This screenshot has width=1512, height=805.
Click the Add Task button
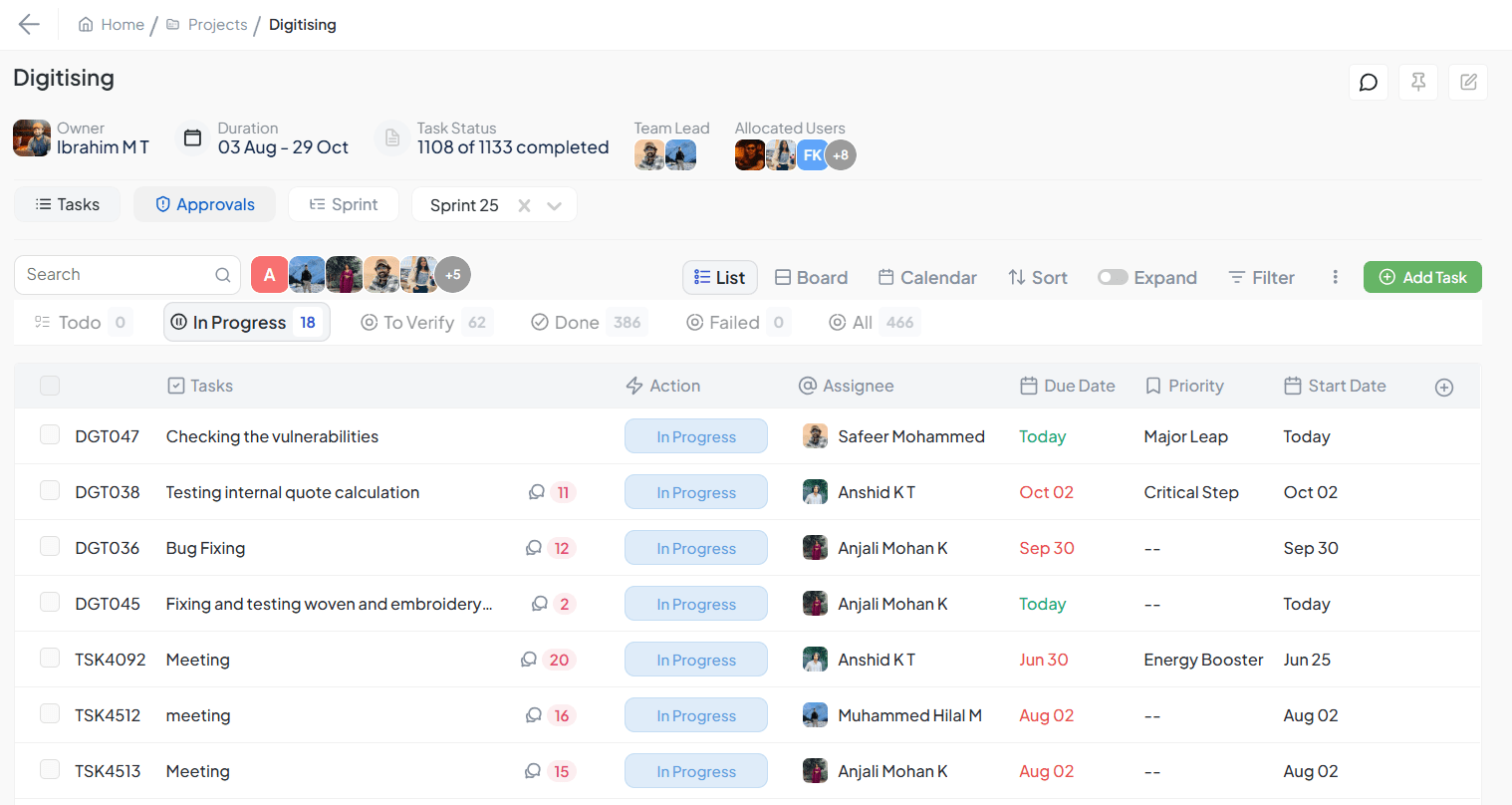1421,277
